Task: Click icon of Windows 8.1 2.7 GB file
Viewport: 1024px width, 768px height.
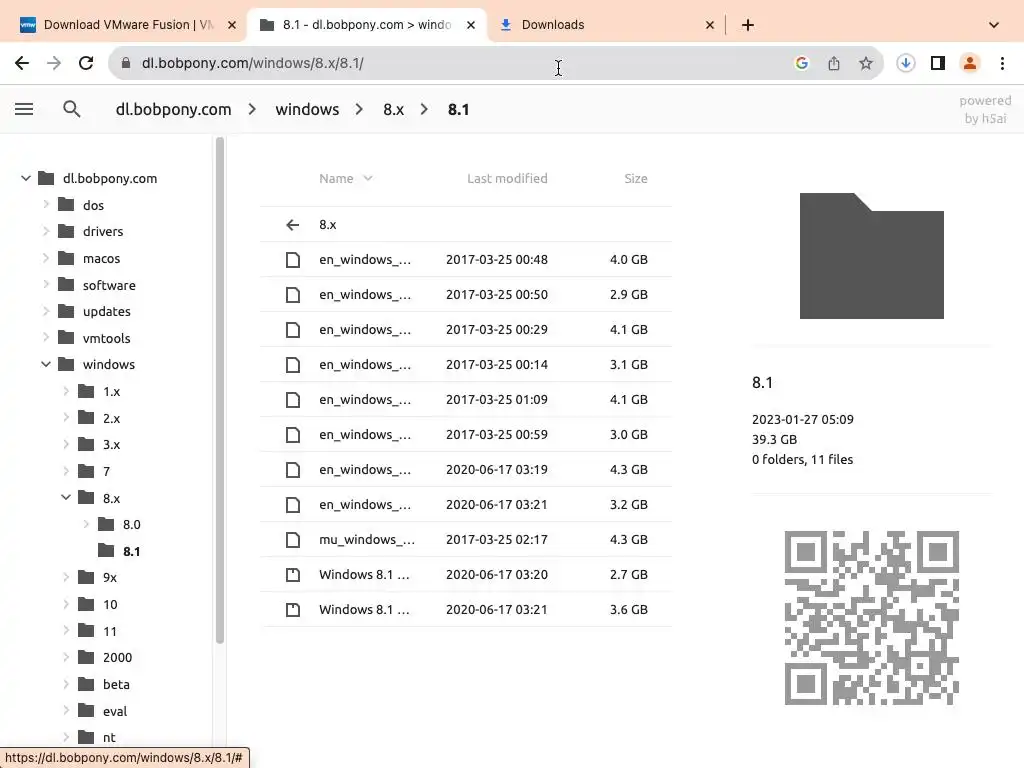Action: (293, 575)
